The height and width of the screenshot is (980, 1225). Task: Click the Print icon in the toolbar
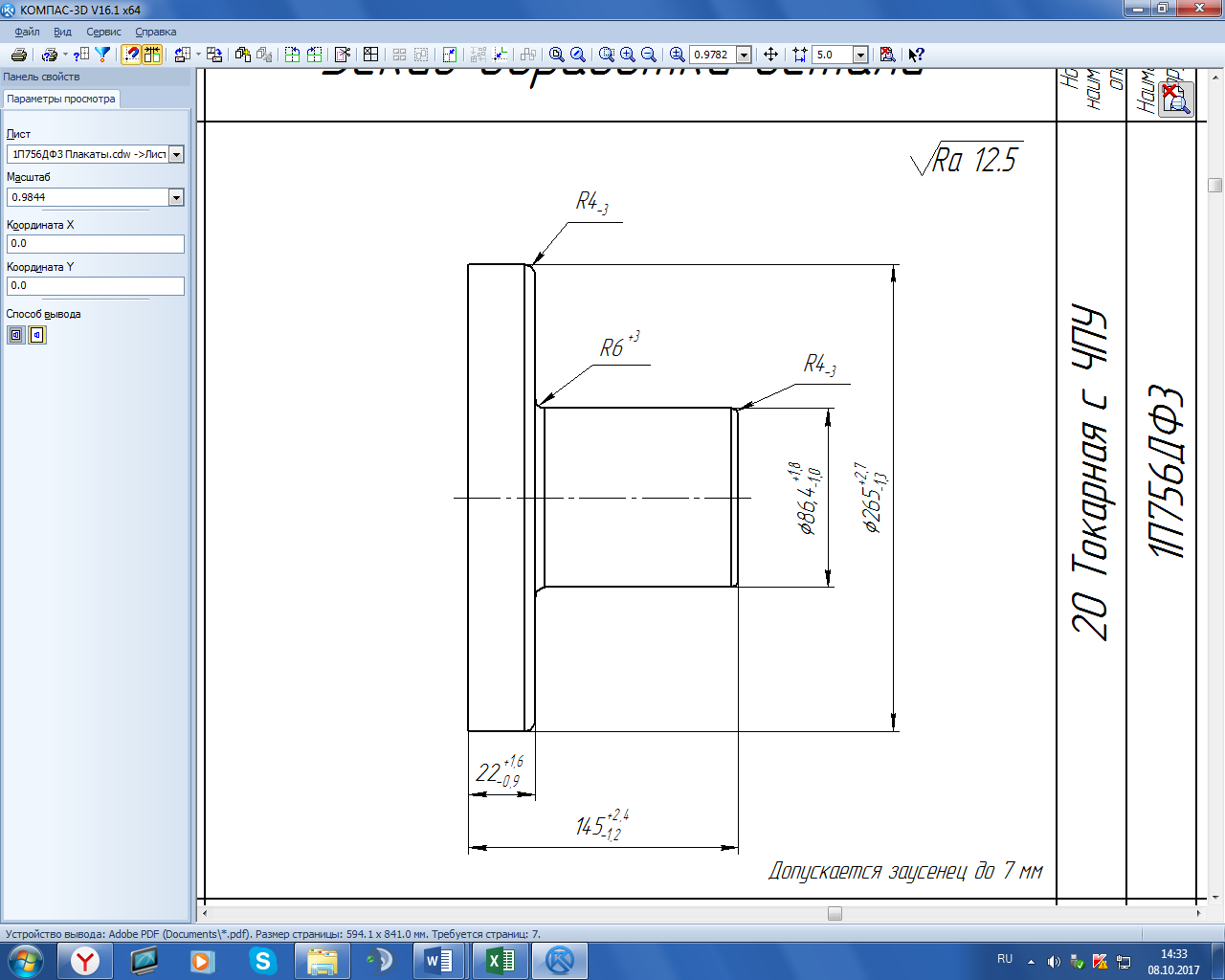point(18,55)
